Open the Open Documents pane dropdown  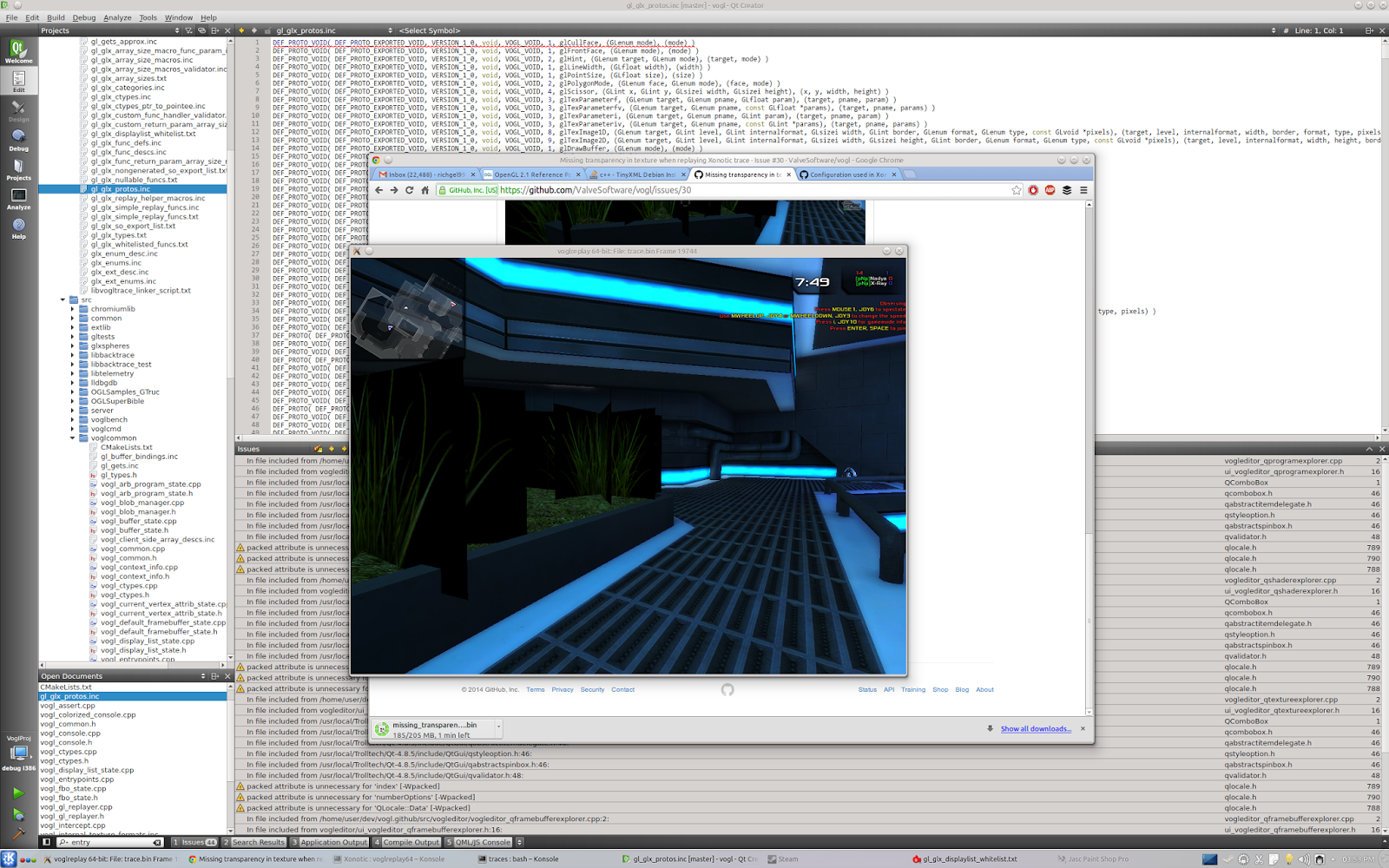(121, 676)
